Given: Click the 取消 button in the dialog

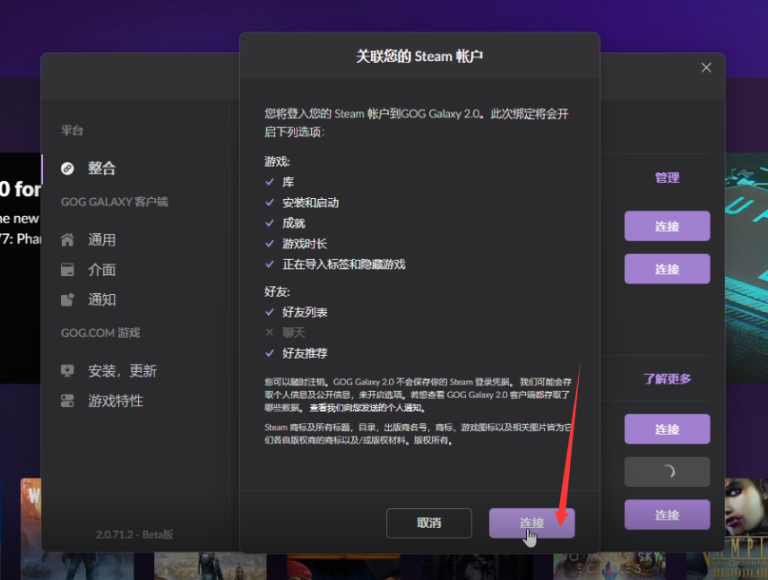Looking at the screenshot, I should pos(429,523).
